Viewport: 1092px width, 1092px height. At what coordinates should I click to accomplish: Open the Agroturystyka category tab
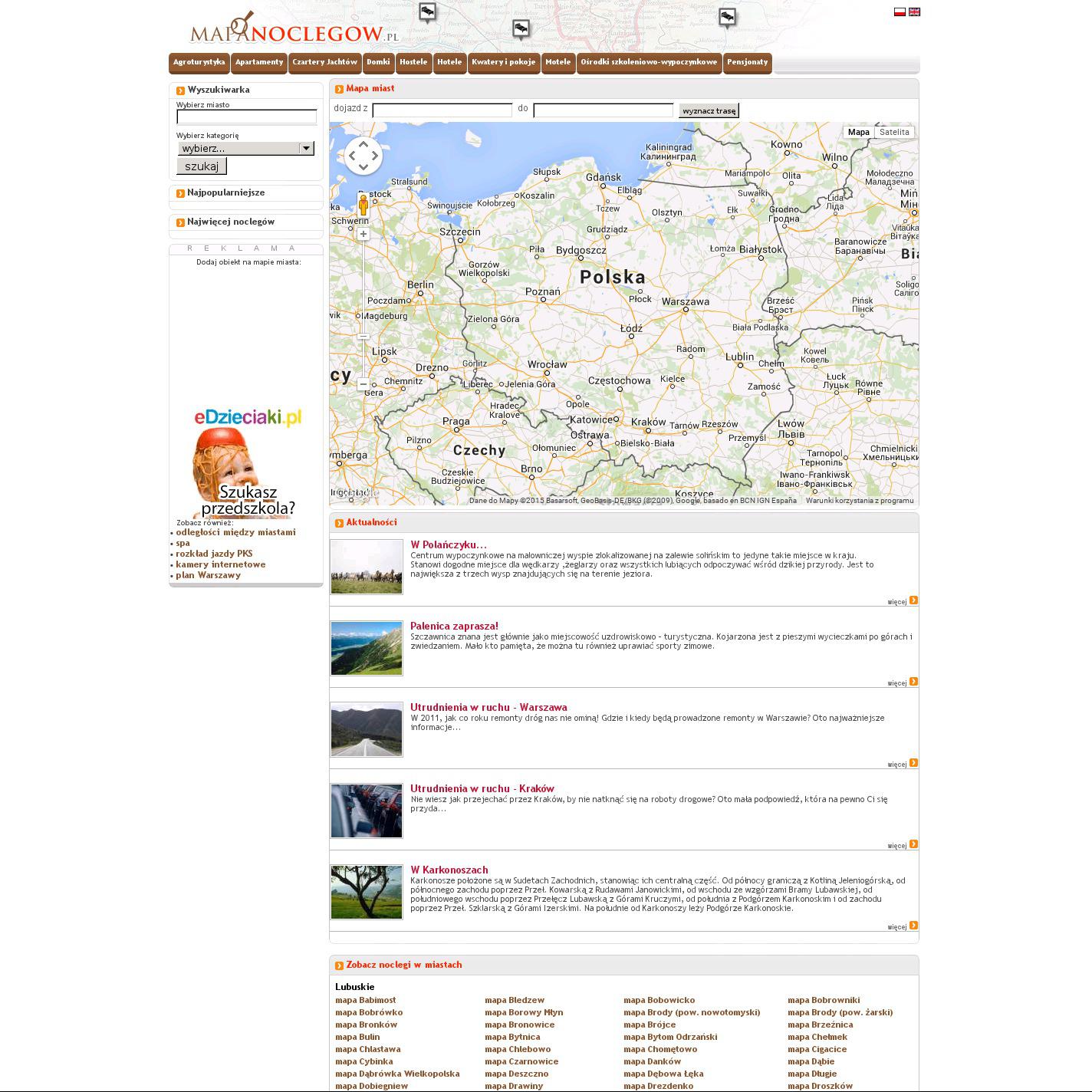(x=199, y=62)
